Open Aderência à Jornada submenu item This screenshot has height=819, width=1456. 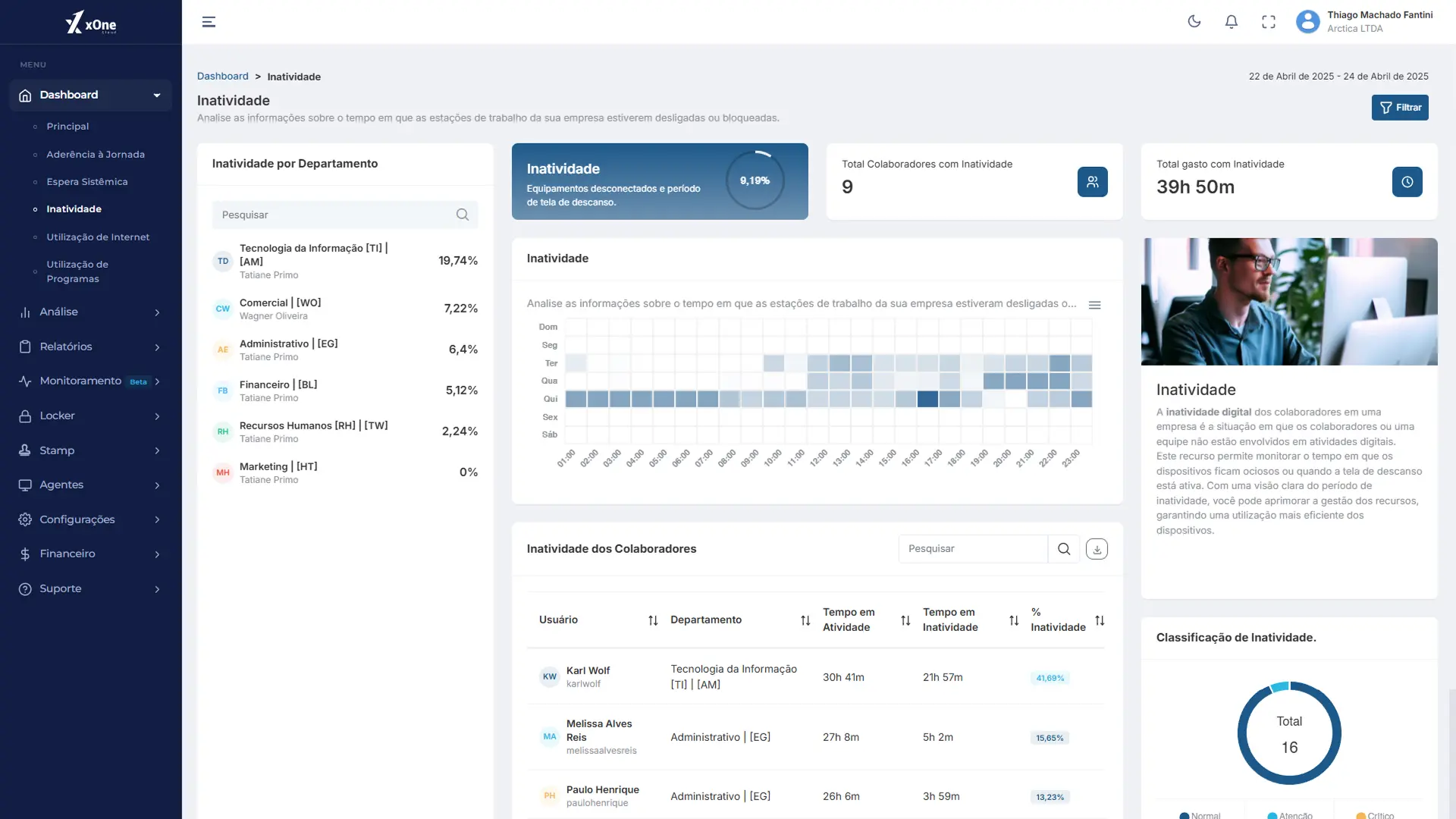click(x=96, y=154)
